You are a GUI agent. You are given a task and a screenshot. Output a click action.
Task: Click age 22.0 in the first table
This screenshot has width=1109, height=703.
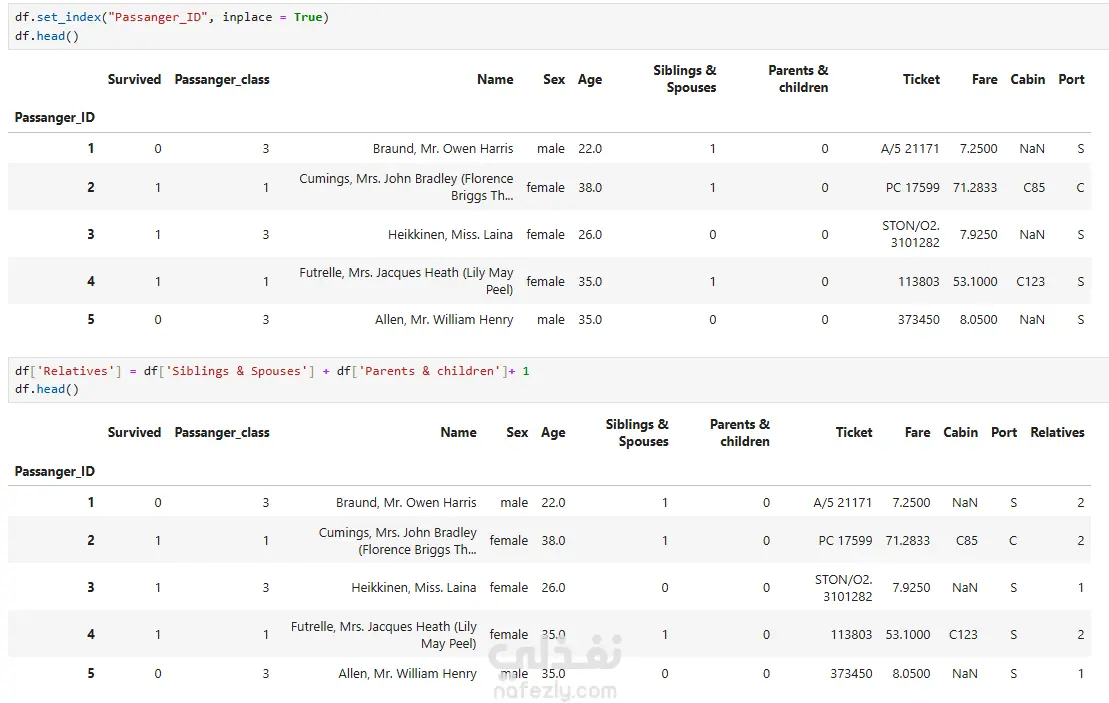(590, 149)
